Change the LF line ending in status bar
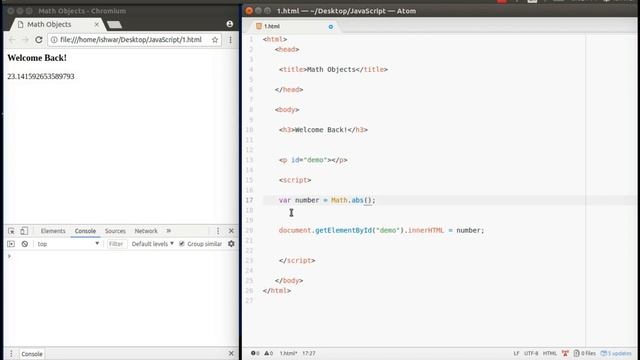This screenshot has height=360, width=640. [x=516, y=353]
